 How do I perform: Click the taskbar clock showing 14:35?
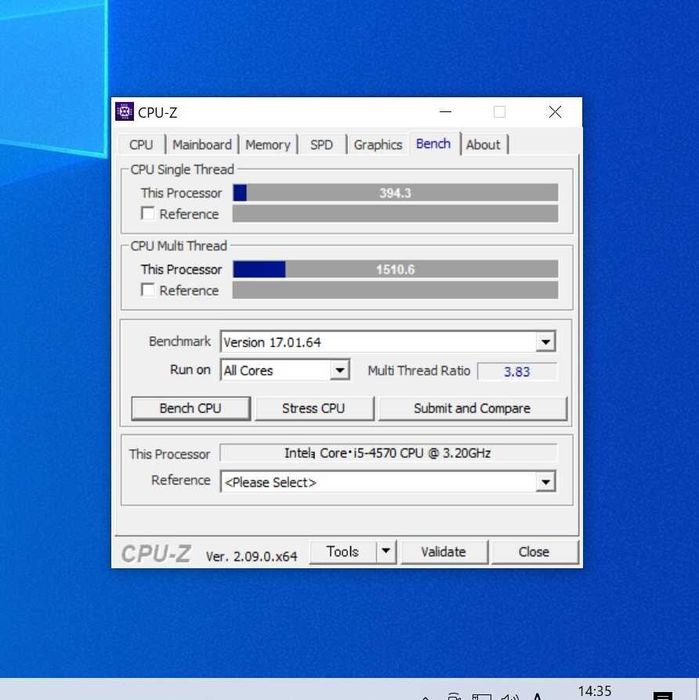595,691
